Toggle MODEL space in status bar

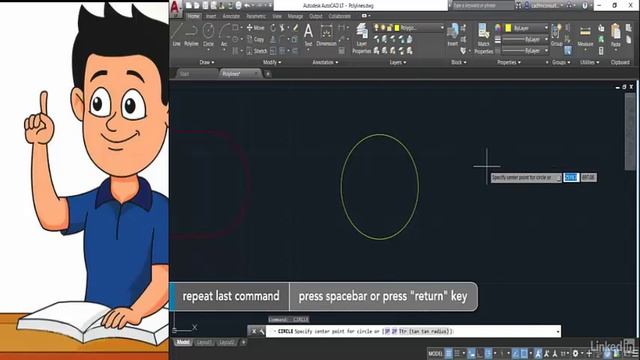point(435,353)
